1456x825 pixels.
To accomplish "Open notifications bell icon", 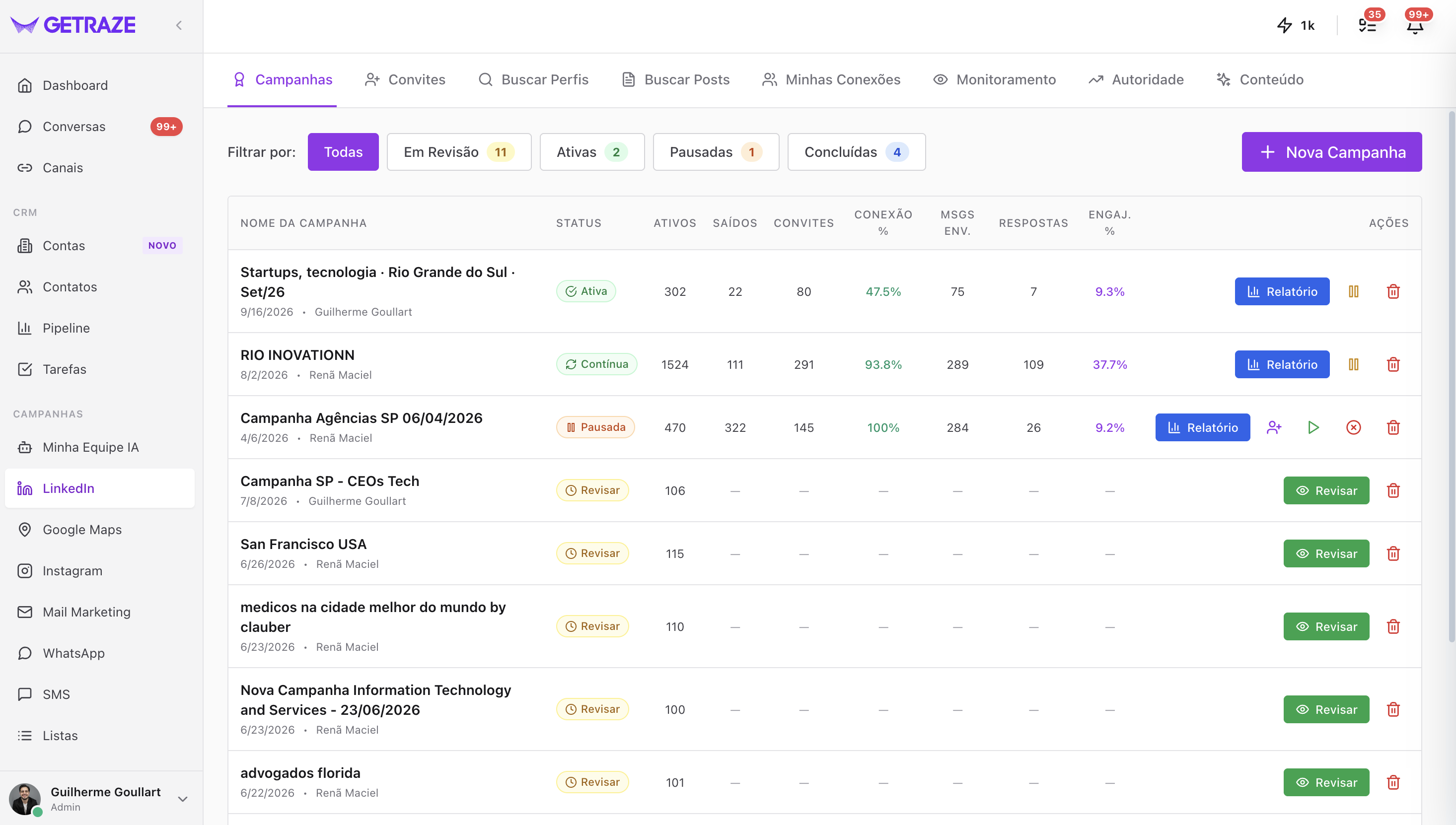I will 1415,25.
